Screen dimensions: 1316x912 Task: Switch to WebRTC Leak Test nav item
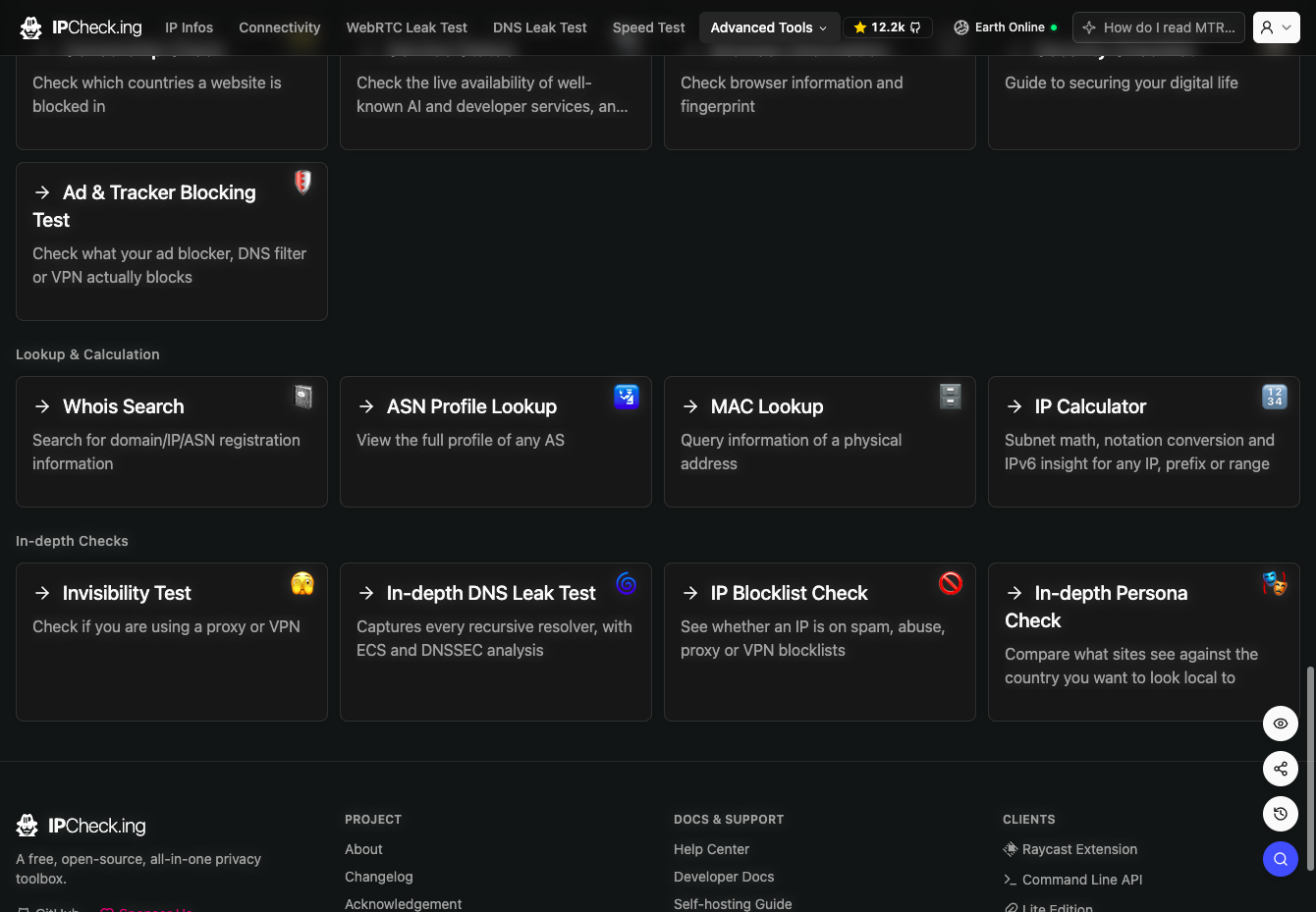407,27
